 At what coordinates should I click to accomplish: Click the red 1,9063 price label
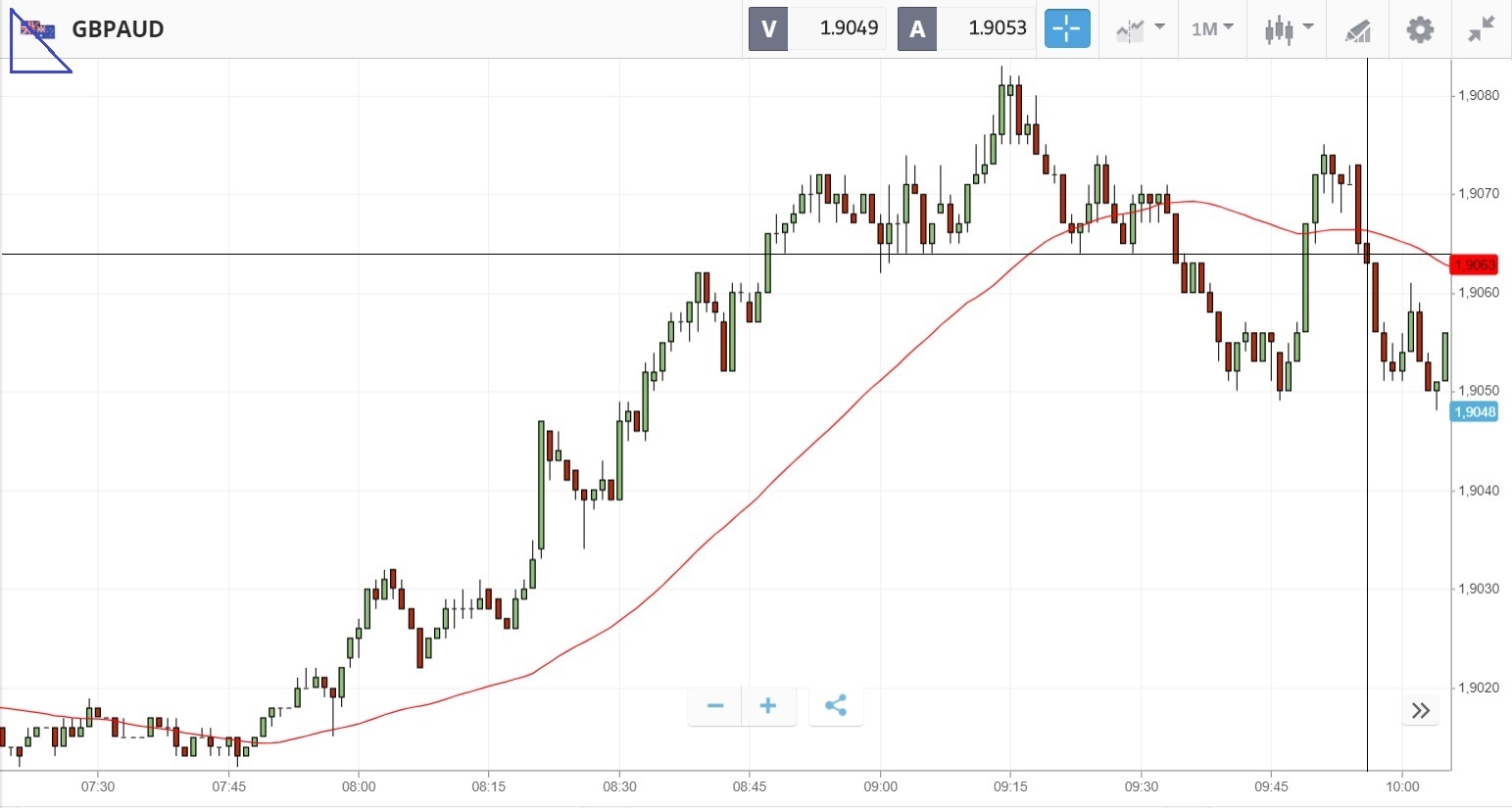[1474, 264]
